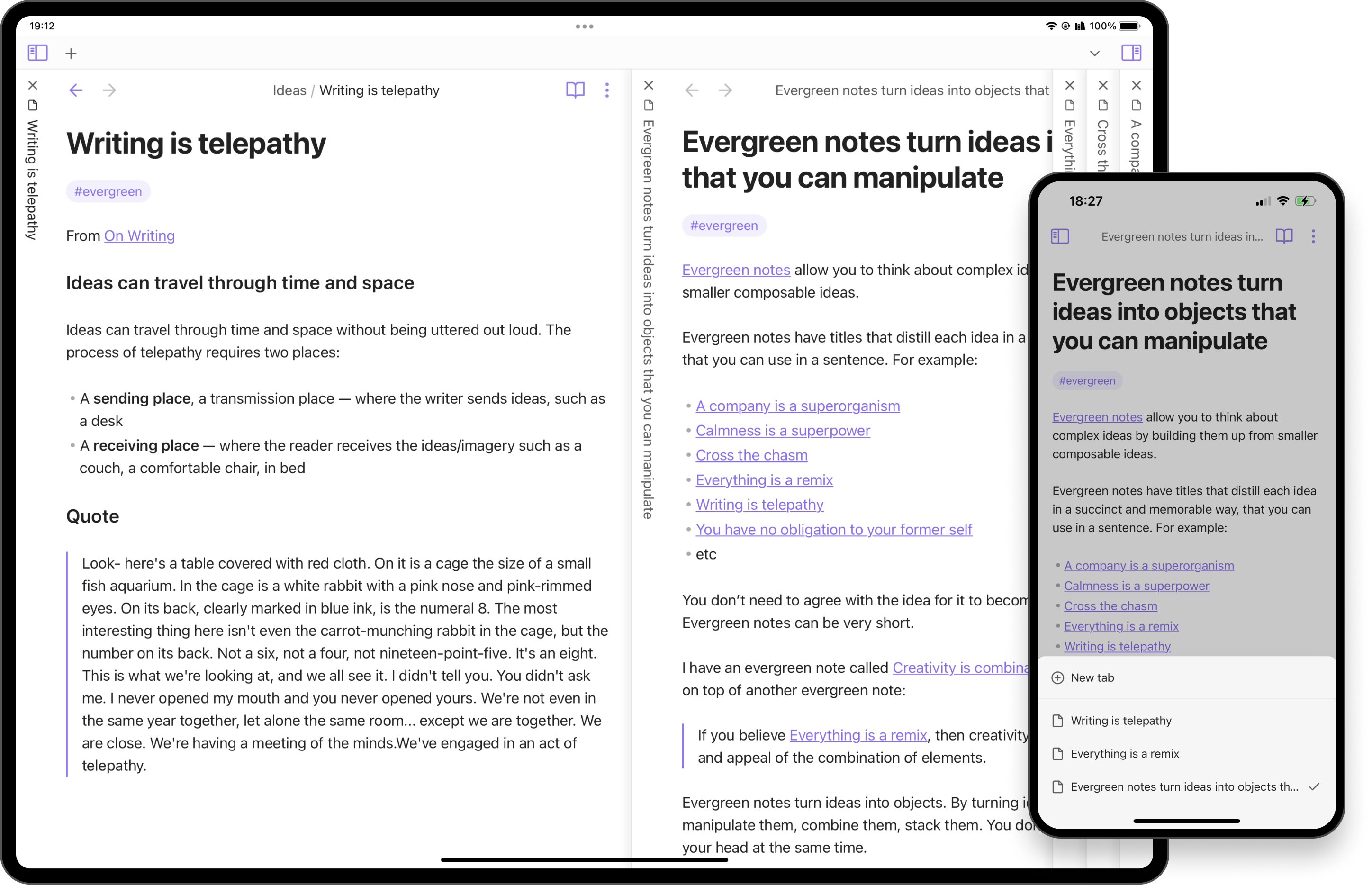Click '+ New tab' button in iPhone sidebar
This screenshot has width=1372, height=885.
(x=1092, y=678)
